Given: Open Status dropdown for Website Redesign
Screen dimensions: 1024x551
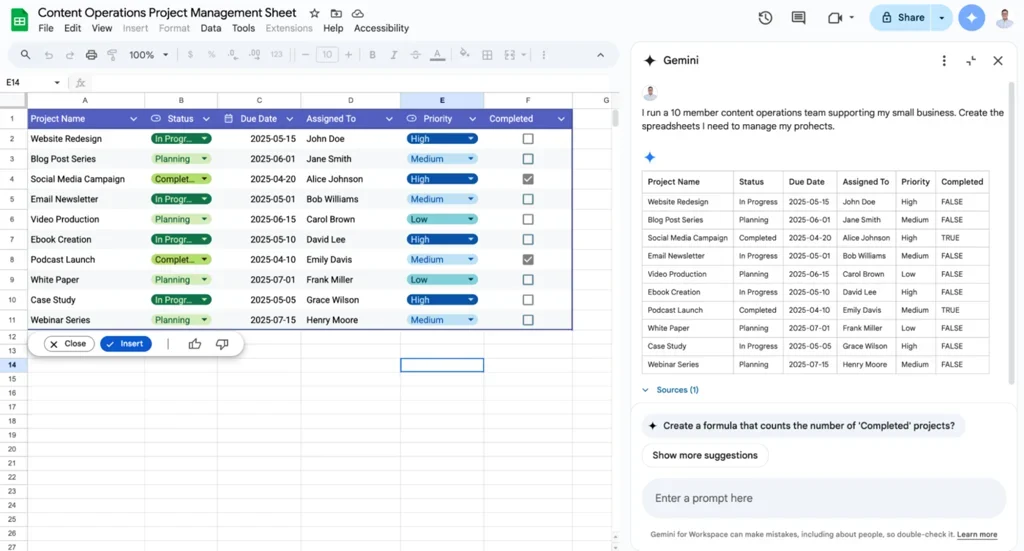Looking at the screenshot, I should point(181,138).
